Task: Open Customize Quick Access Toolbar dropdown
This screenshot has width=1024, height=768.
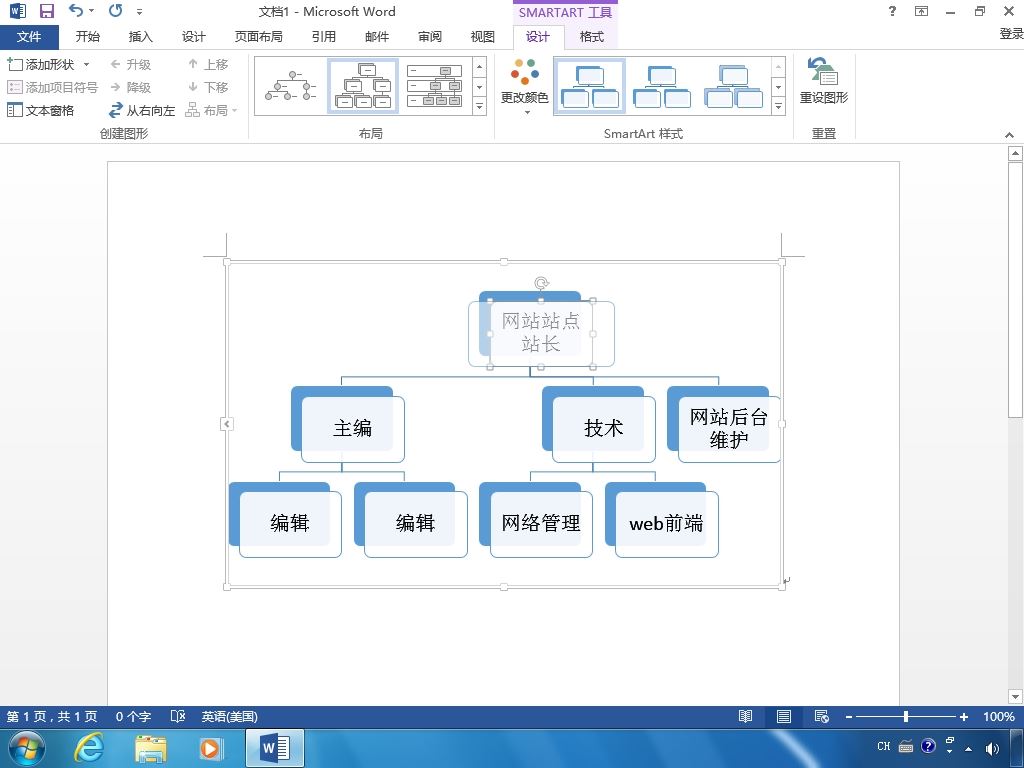Action: [139, 12]
